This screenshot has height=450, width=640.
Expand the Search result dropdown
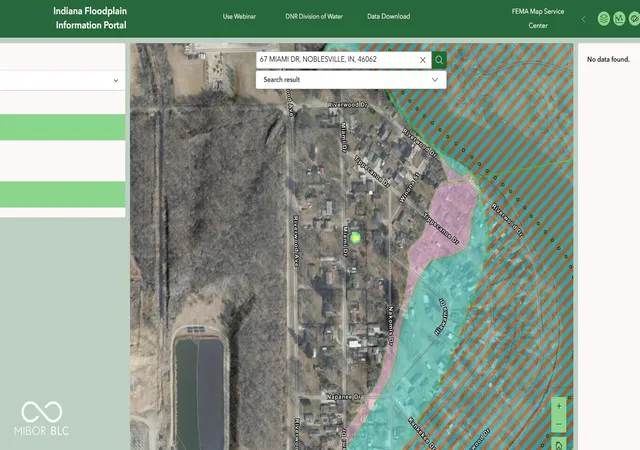351,80
